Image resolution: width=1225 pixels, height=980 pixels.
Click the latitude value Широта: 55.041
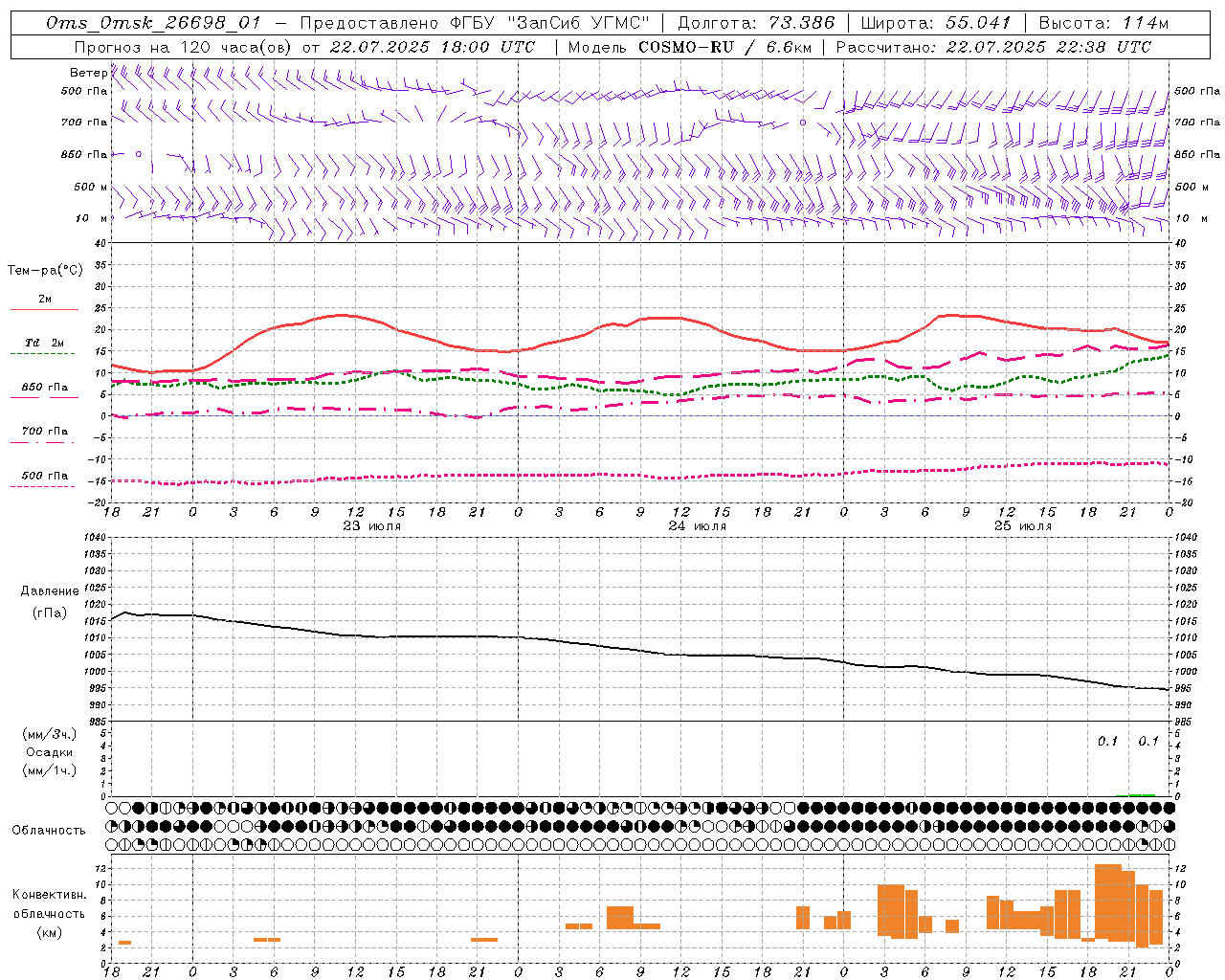coord(936,23)
